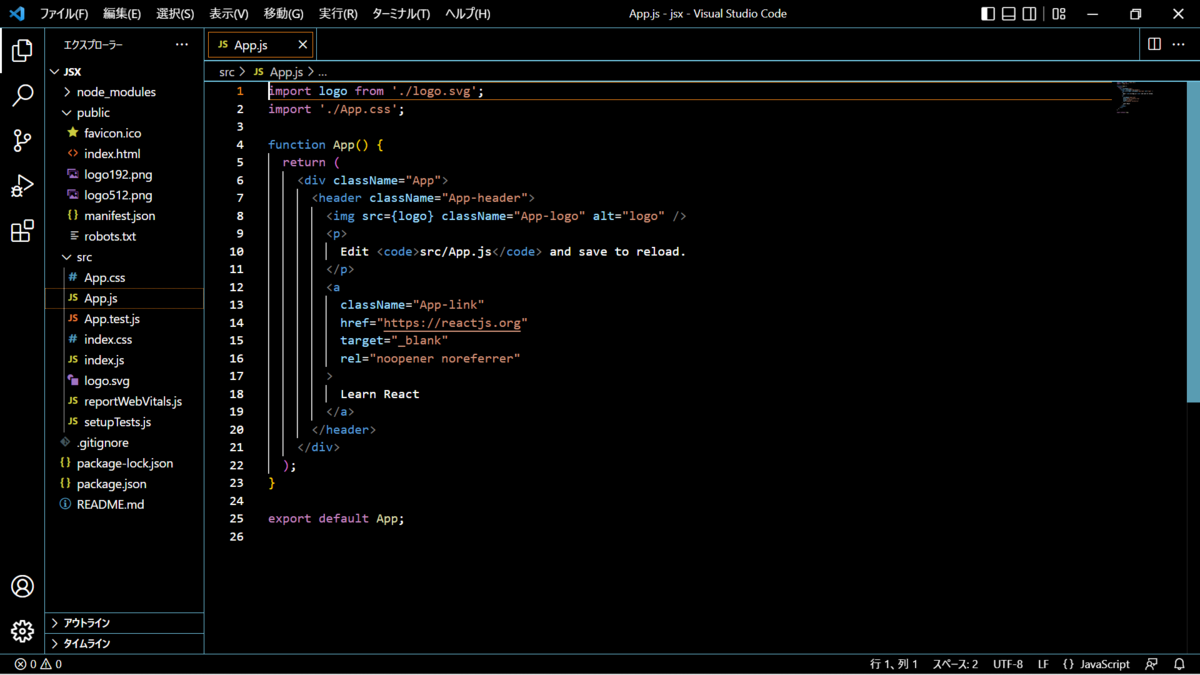This screenshot has width=1200, height=675.
Task: Open the Manage gear icon
Action: click(x=22, y=631)
